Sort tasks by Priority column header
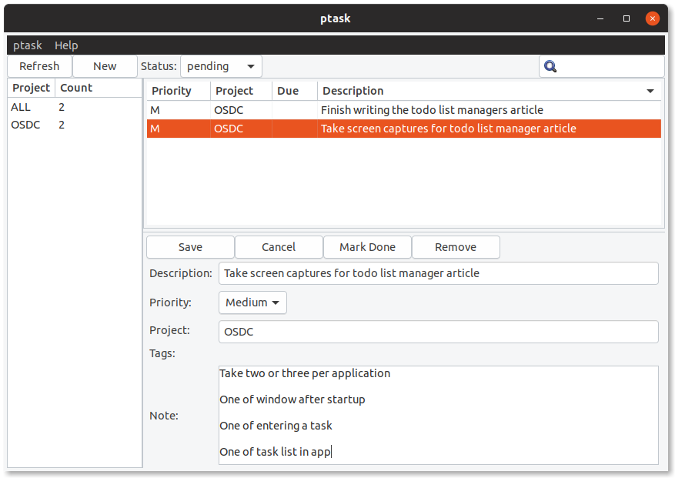Screen dimensions: 675x478 click(176, 91)
